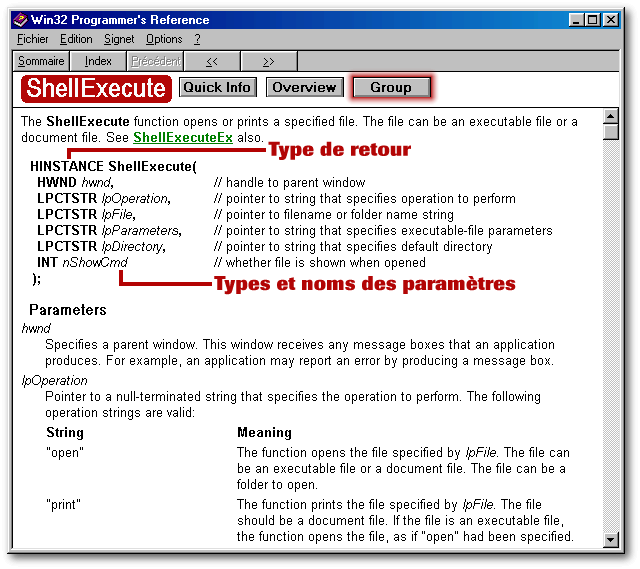640x569 pixels.
Task: Click the text HINSTANCE ShellExecute(
Action: (x=113, y=167)
